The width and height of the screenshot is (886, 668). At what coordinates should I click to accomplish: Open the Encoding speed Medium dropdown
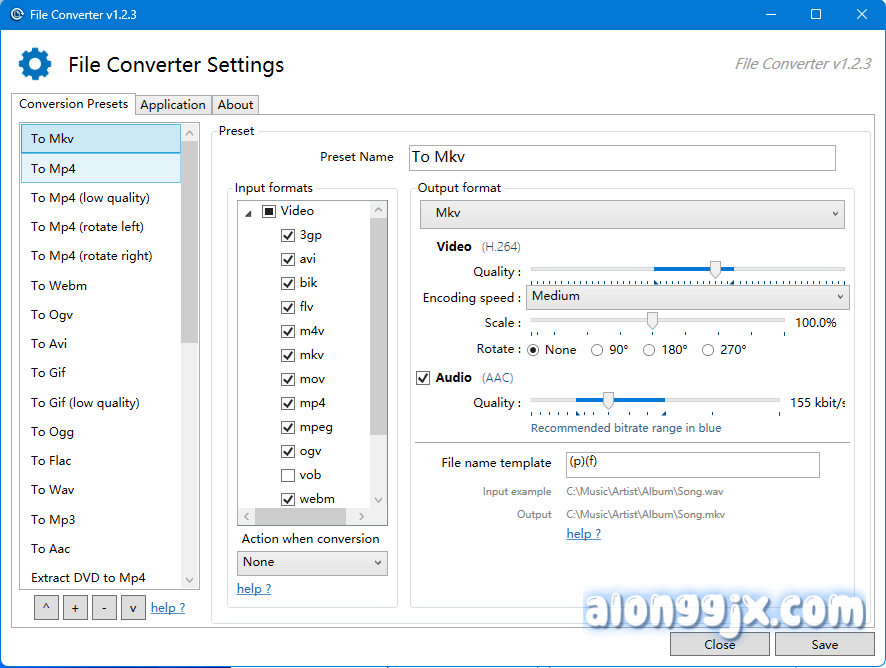pos(687,297)
